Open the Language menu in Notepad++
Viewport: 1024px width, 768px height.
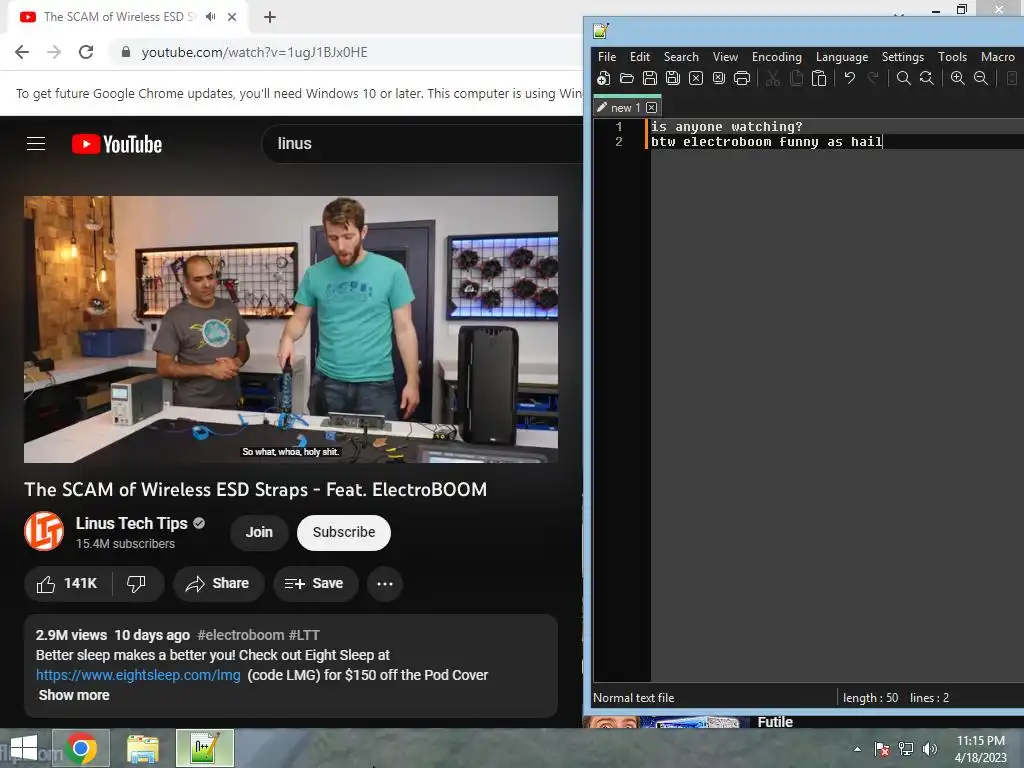842,57
